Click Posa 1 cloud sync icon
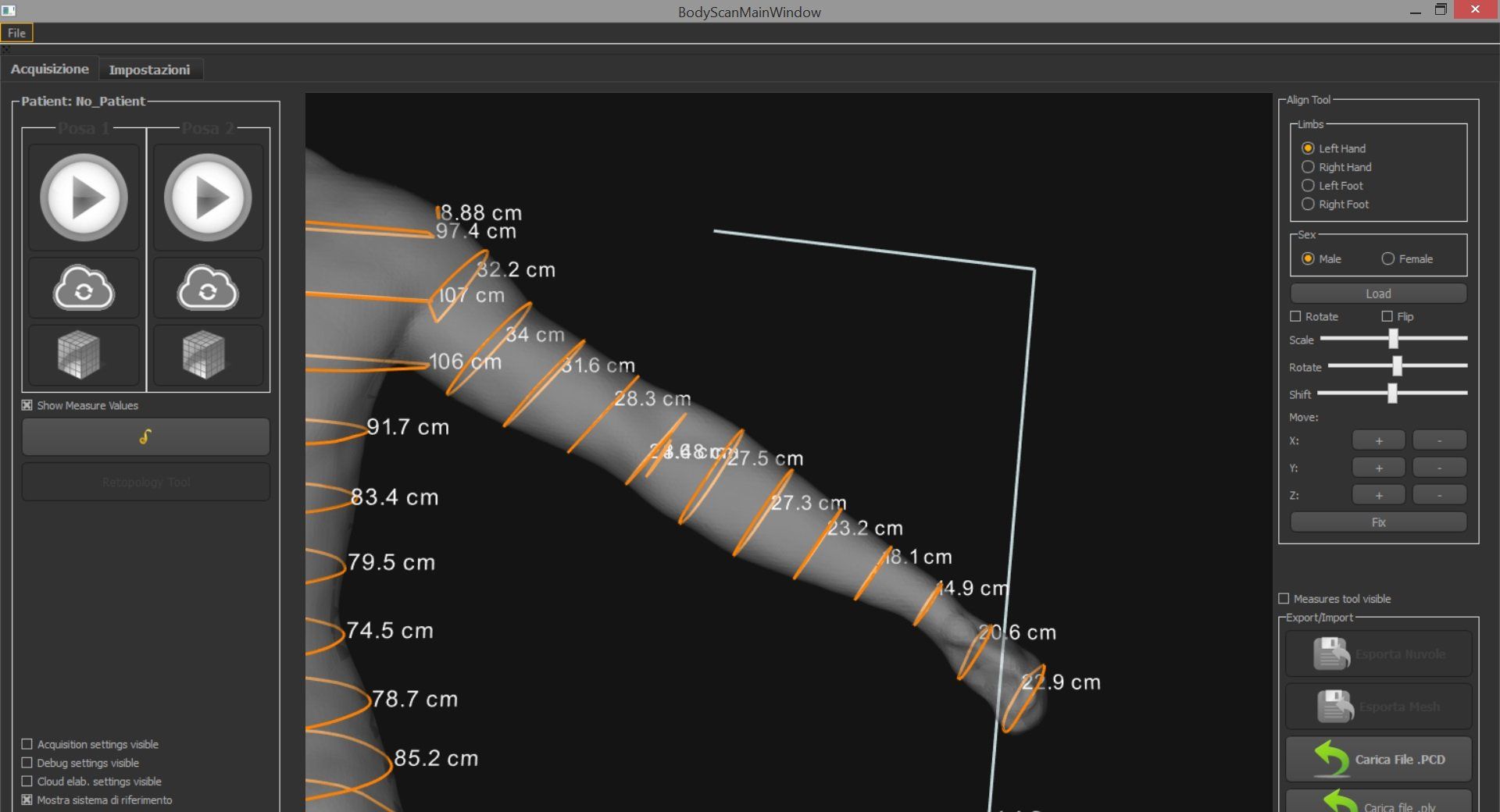 pos(84,288)
